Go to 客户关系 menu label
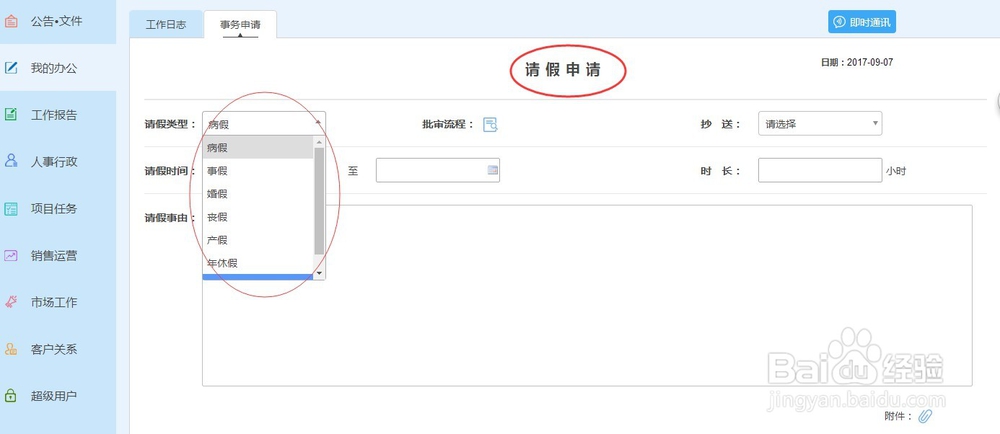1000x434 pixels. click(54, 350)
